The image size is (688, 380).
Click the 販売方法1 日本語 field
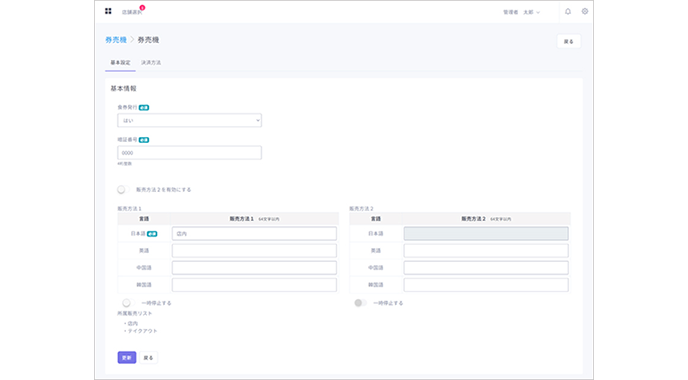pyautogui.click(x=254, y=233)
